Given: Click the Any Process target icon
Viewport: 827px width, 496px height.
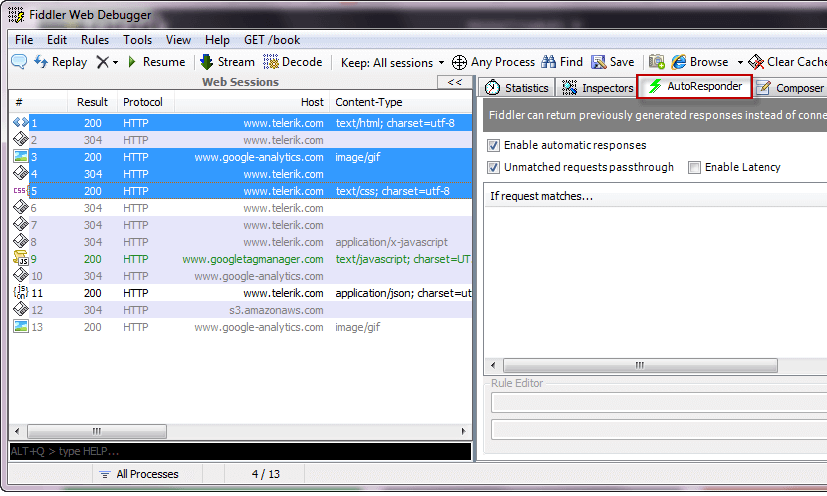Looking at the screenshot, I should (x=459, y=62).
